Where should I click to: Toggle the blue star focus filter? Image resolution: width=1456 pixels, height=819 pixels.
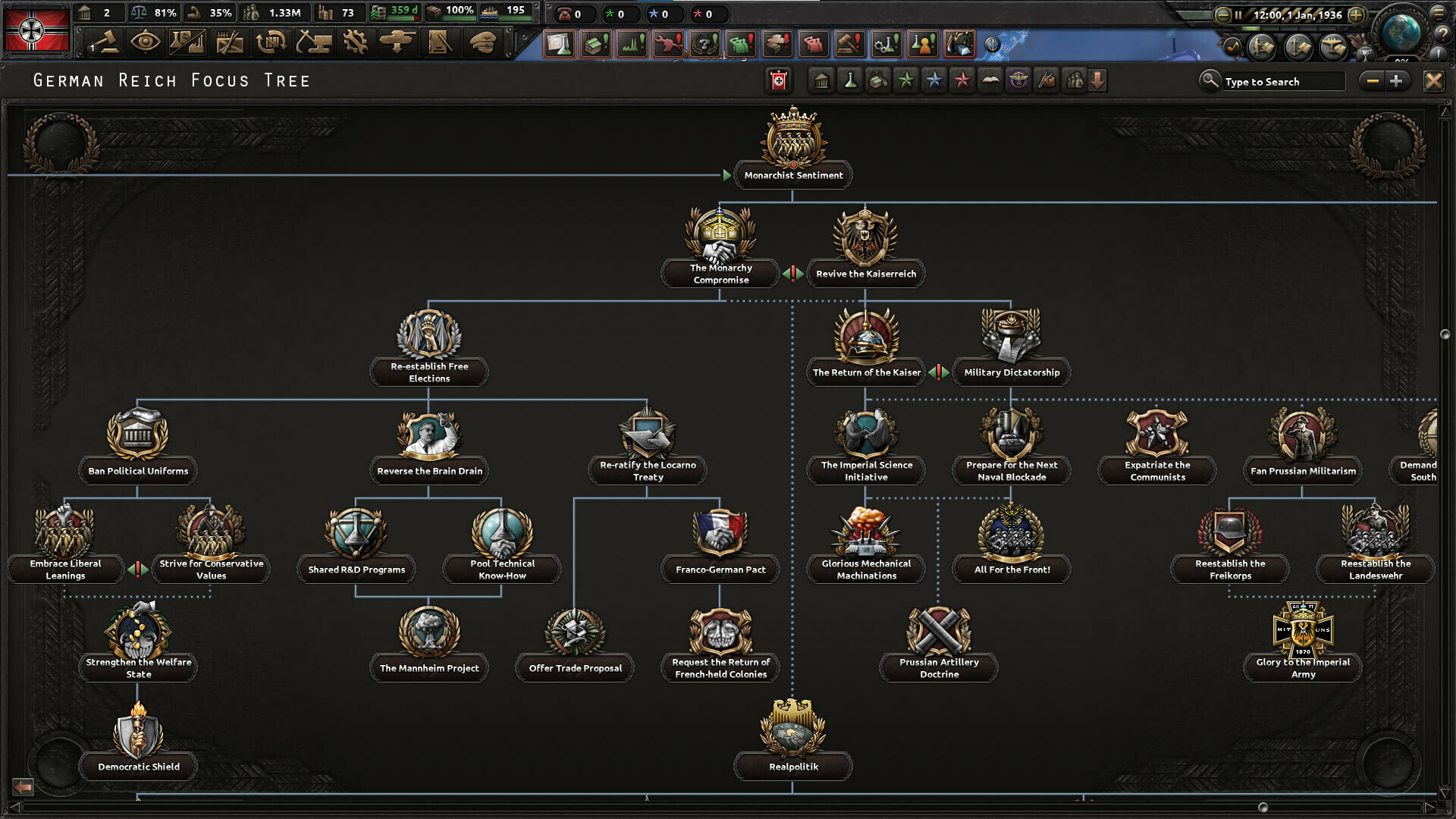pyautogui.click(x=934, y=80)
